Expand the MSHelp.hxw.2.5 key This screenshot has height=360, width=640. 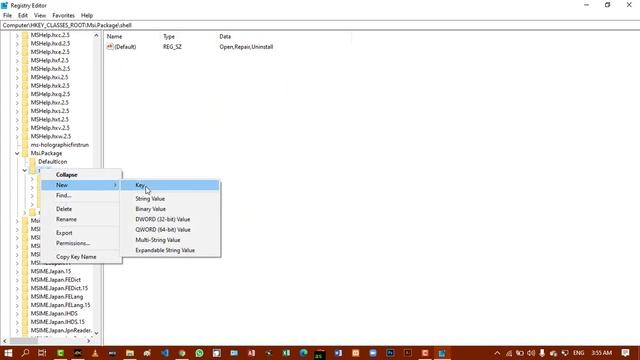coord(17,136)
